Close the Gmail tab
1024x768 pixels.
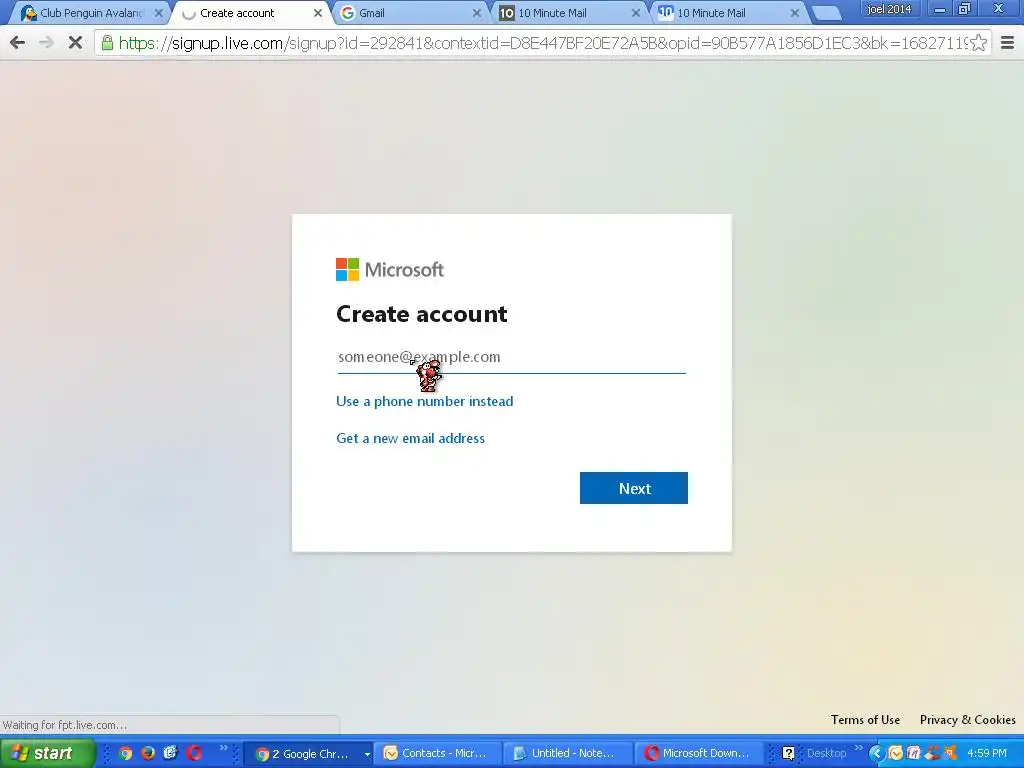pyautogui.click(x=477, y=13)
